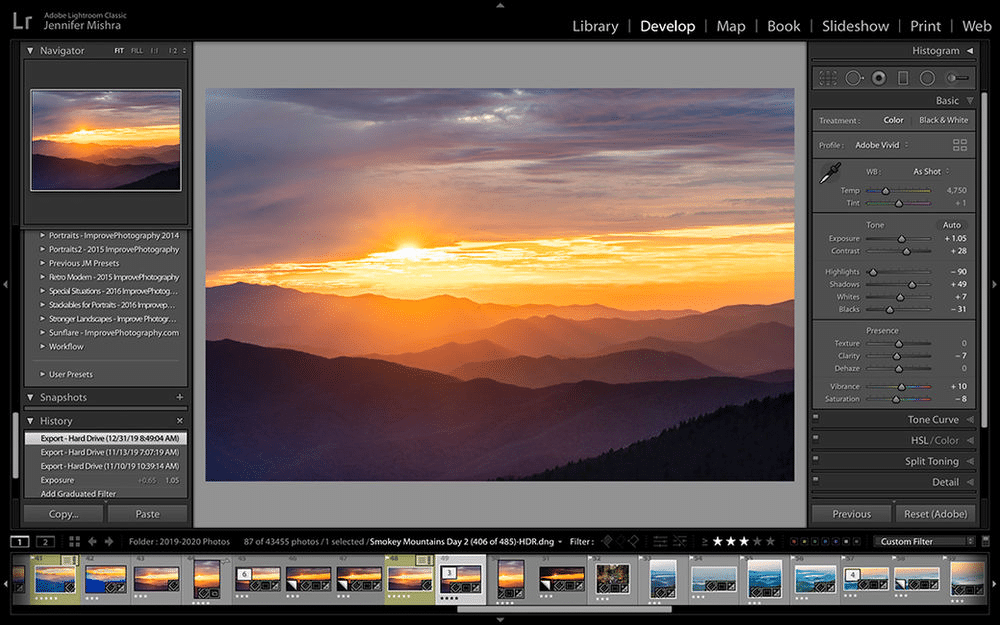Open the profile browser grid icon
The image size is (1000, 625).
(x=960, y=145)
